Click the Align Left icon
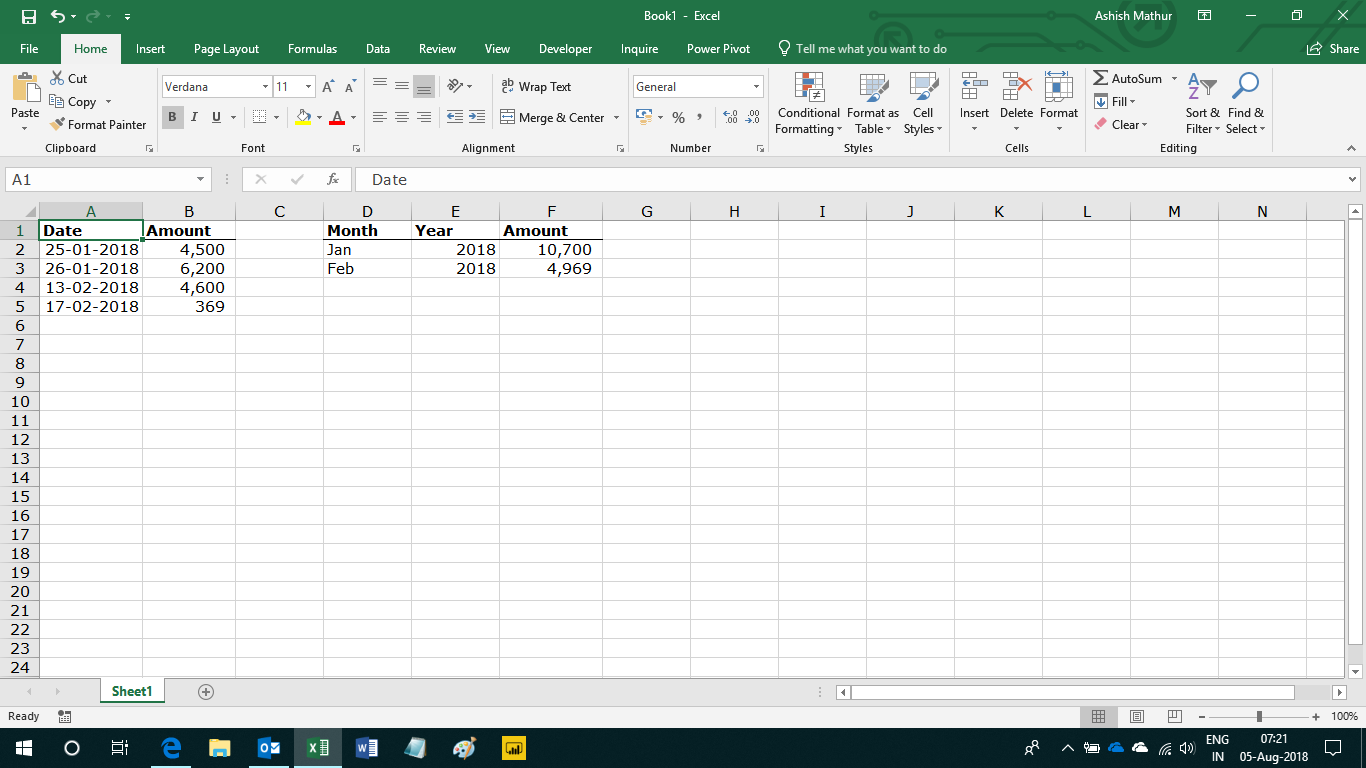 [379, 117]
